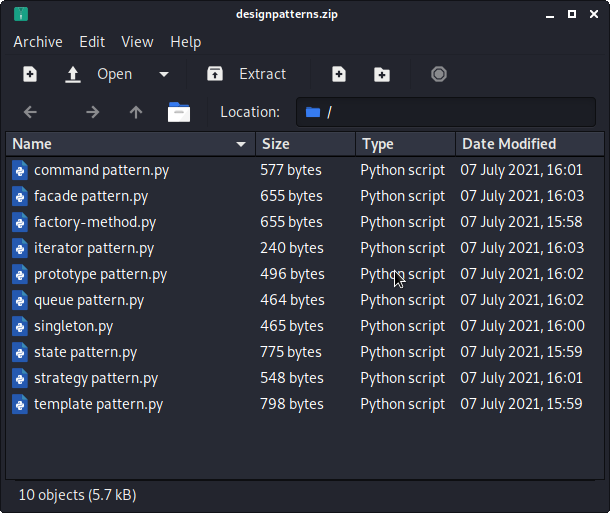Sort by the Date Modified column header
610x513 pixels.
tap(509, 144)
